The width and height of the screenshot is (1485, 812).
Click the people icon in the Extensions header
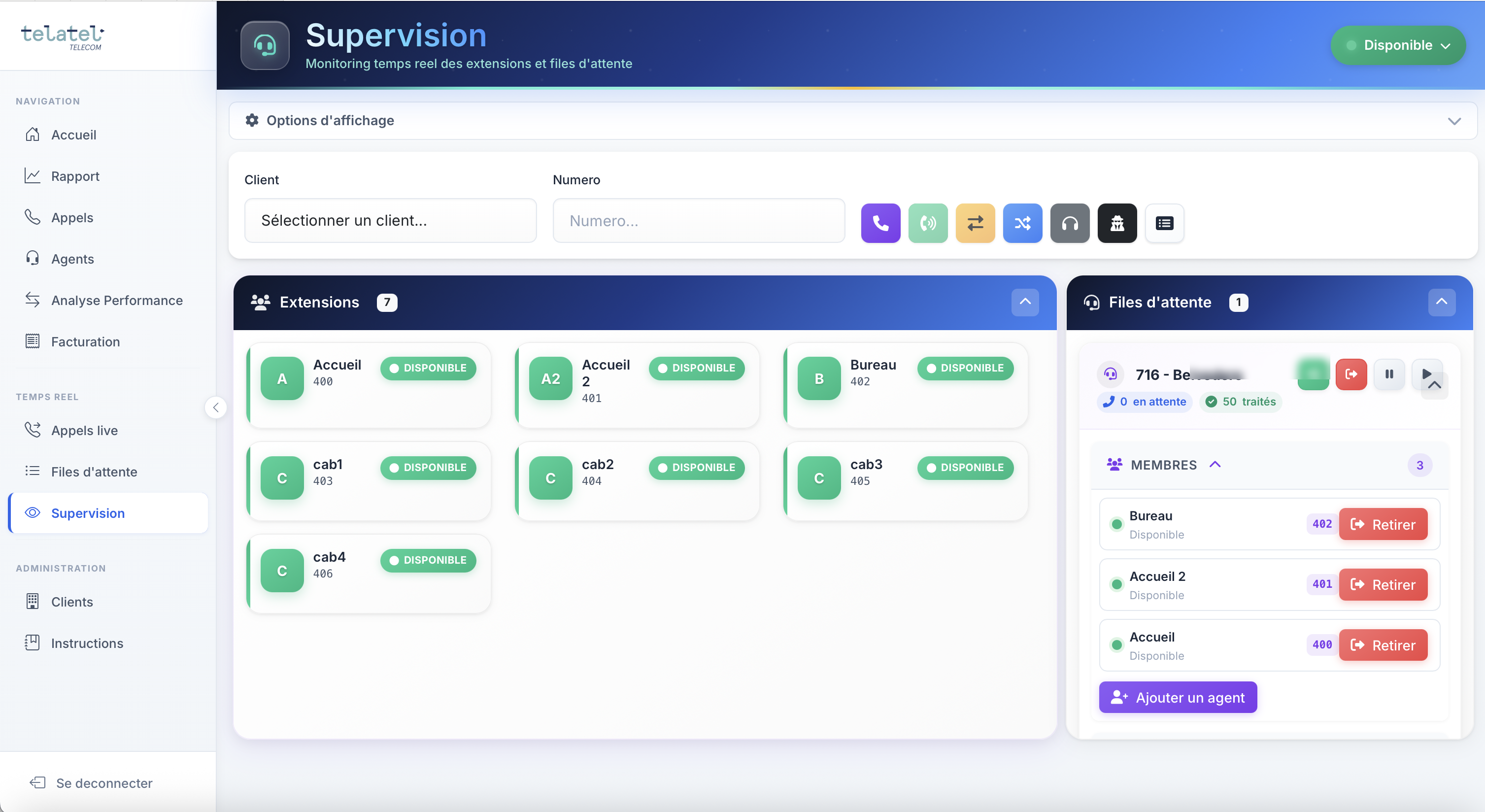click(261, 302)
